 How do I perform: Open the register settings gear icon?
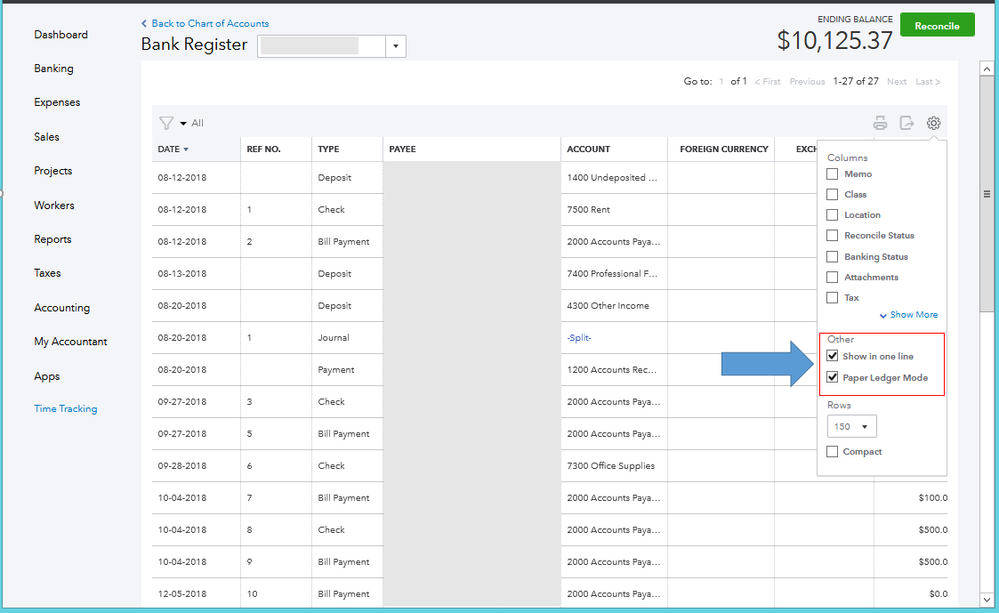point(933,123)
